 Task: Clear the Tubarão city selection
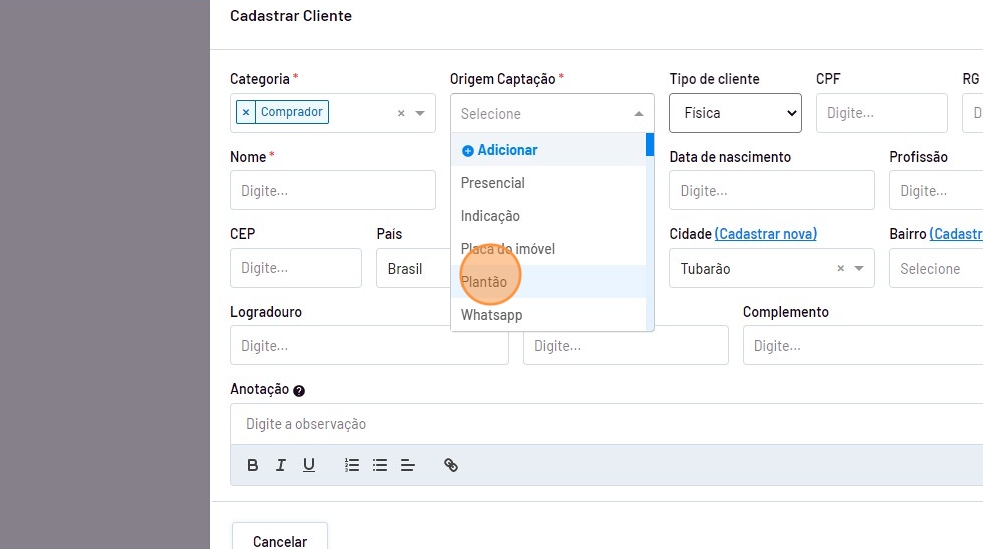[841, 268]
